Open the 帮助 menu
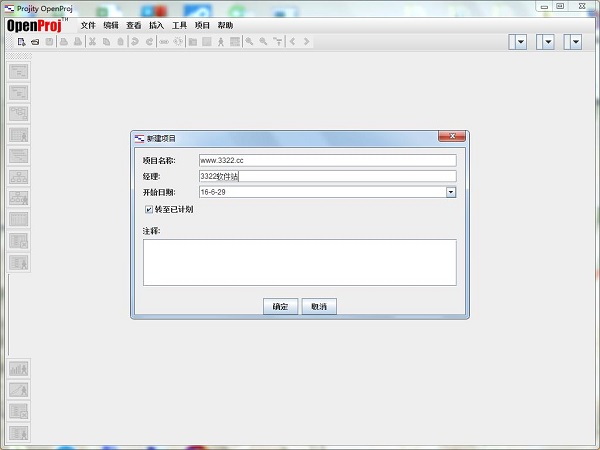Image resolution: width=600 pixels, height=450 pixels. click(x=225, y=25)
